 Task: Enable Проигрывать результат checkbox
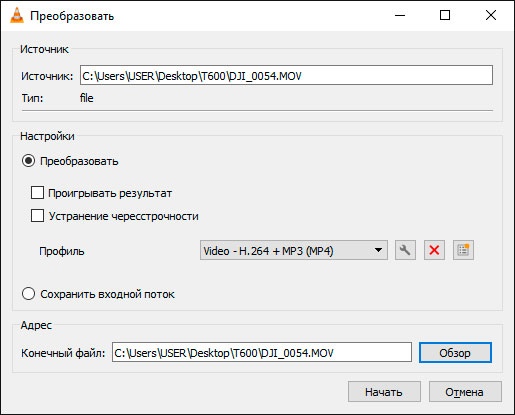37,193
